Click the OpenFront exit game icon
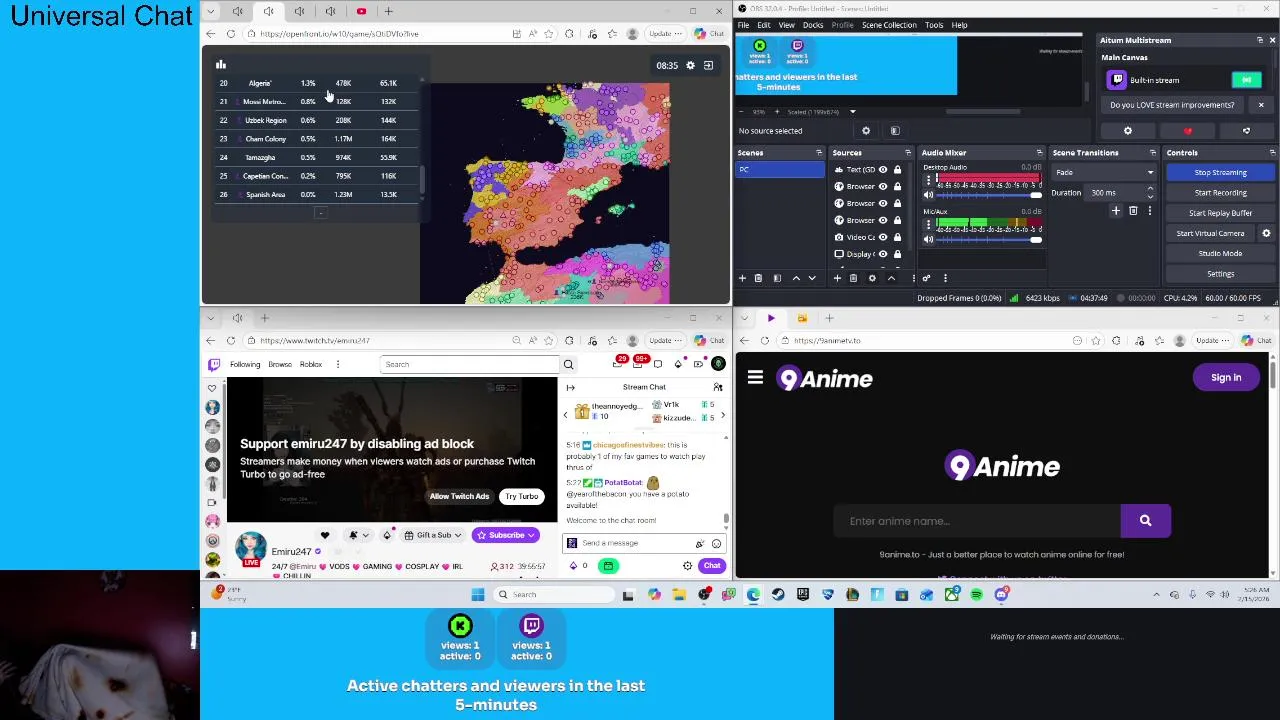 coord(708,65)
